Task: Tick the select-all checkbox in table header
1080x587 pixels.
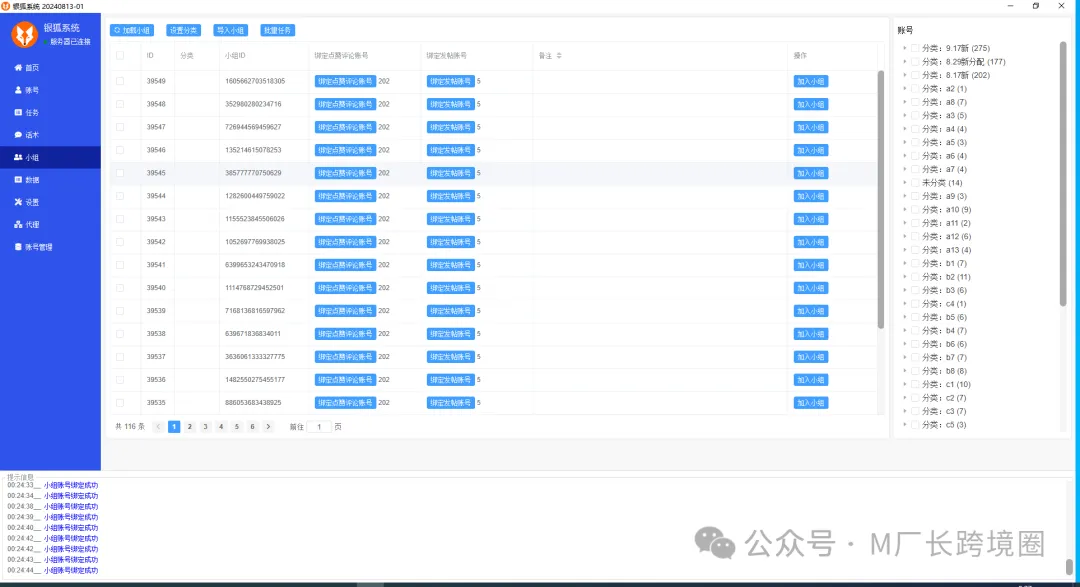Action: point(120,56)
